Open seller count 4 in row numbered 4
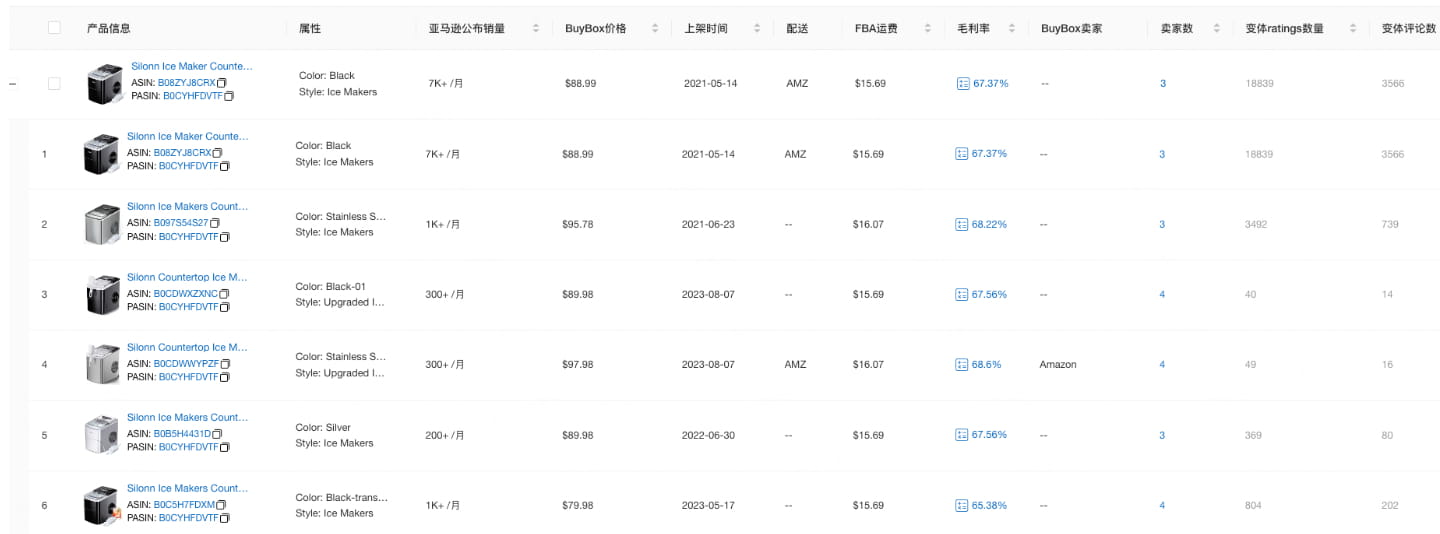Image resolution: width=1440 pixels, height=534 pixels. [1162, 365]
